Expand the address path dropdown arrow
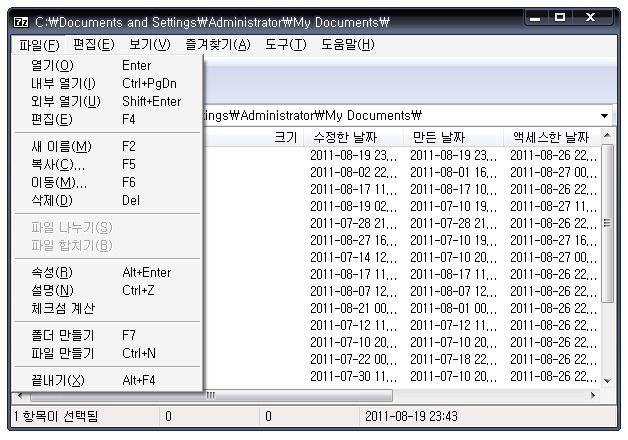The height and width of the screenshot is (440, 628). point(604,116)
